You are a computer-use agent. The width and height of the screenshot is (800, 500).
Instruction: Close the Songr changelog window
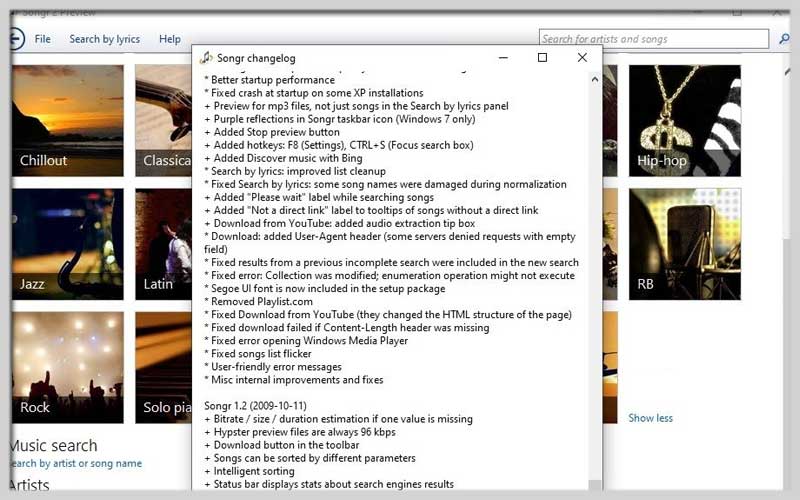[x=582, y=58]
